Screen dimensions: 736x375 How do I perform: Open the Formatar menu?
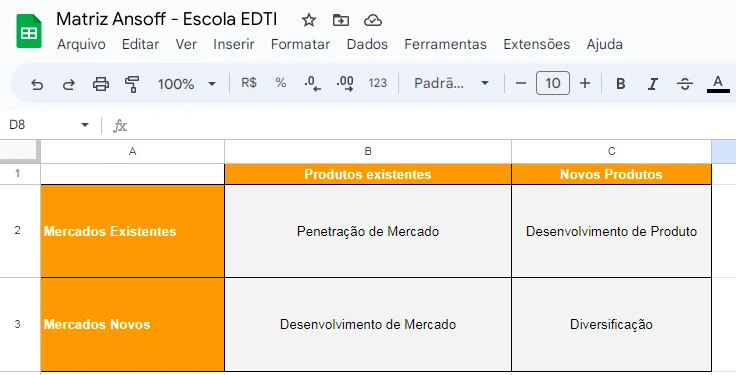300,44
